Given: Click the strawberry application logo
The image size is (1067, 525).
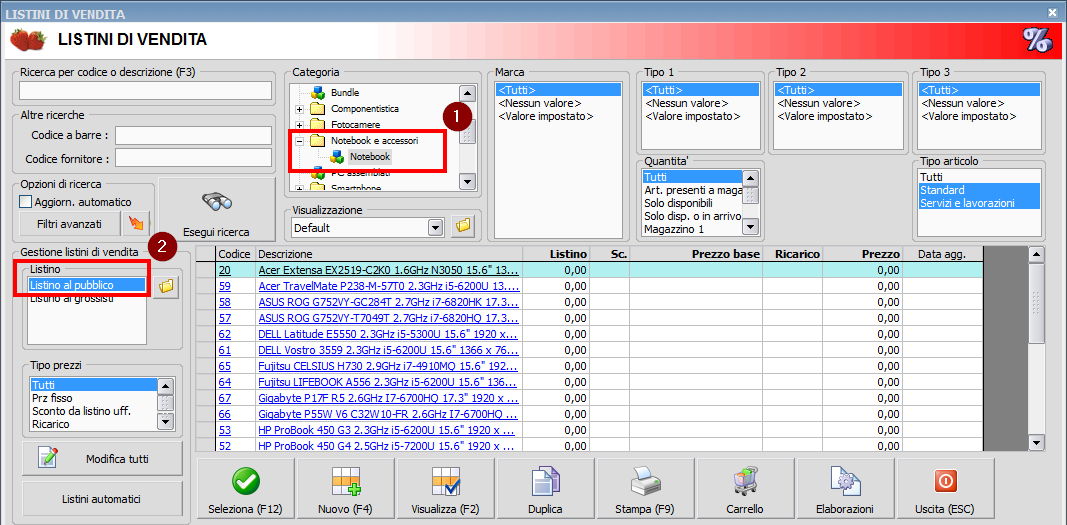Looking at the screenshot, I should click(x=27, y=40).
